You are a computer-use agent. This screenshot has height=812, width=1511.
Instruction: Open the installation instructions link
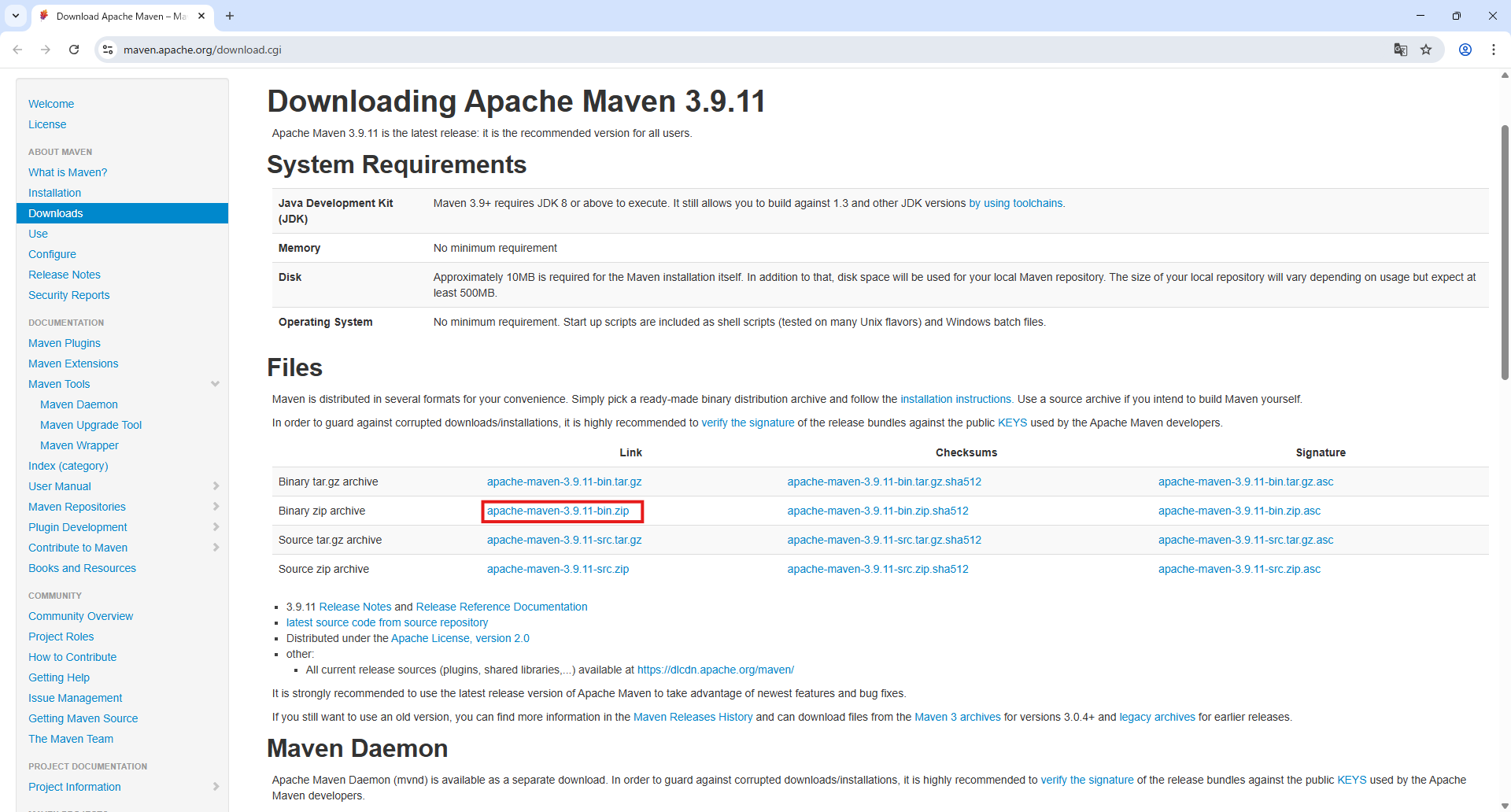click(x=956, y=399)
